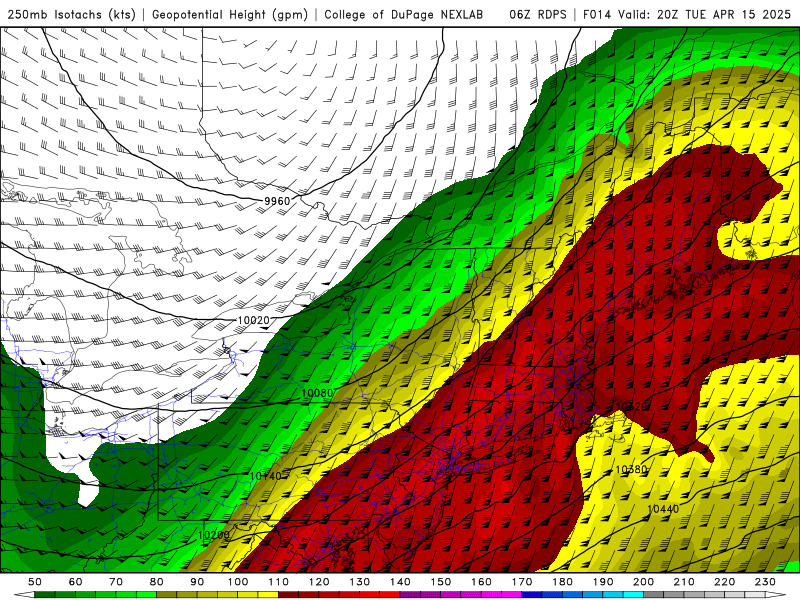Image resolution: width=800 pixels, height=600 pixels.
Task: Click the 10020 height contour label
Action: pos(254,320)
